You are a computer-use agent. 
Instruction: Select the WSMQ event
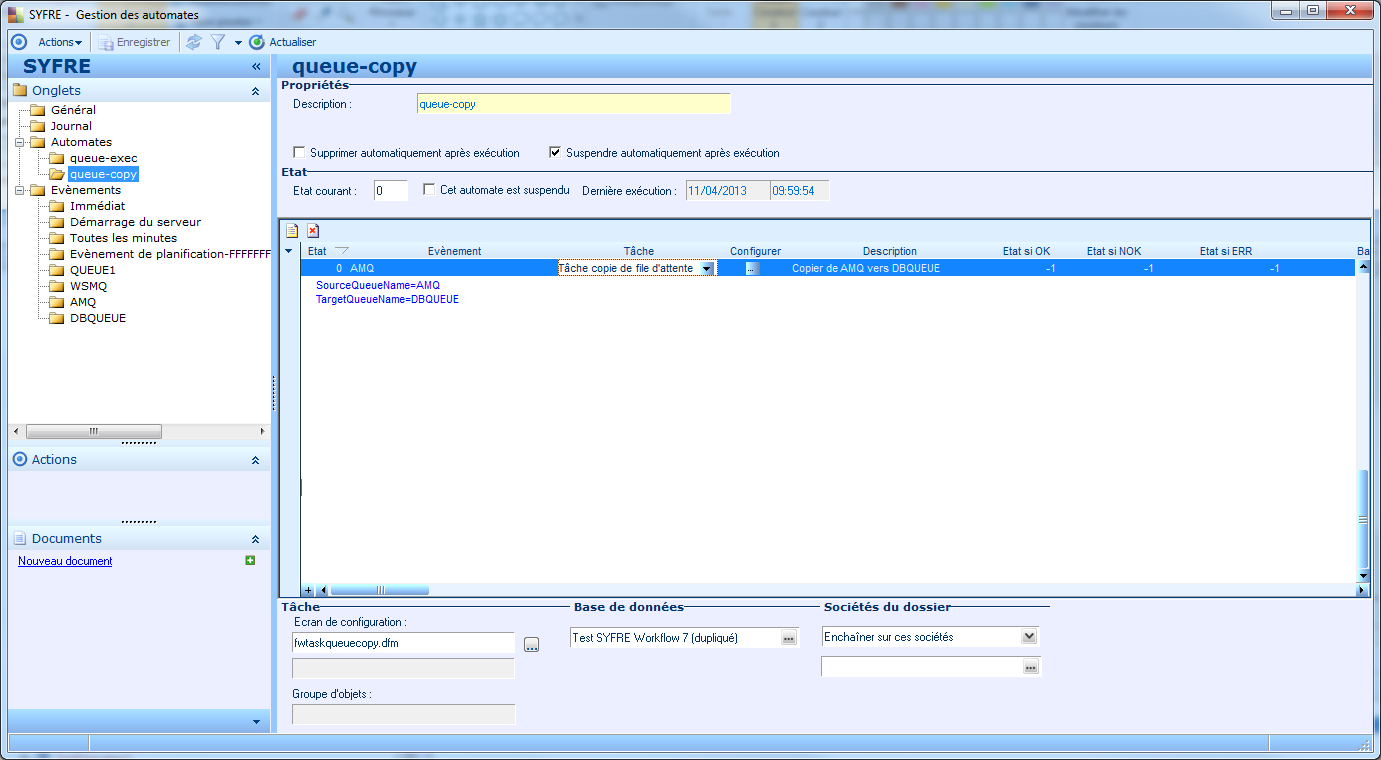click(x=88, y=286)
